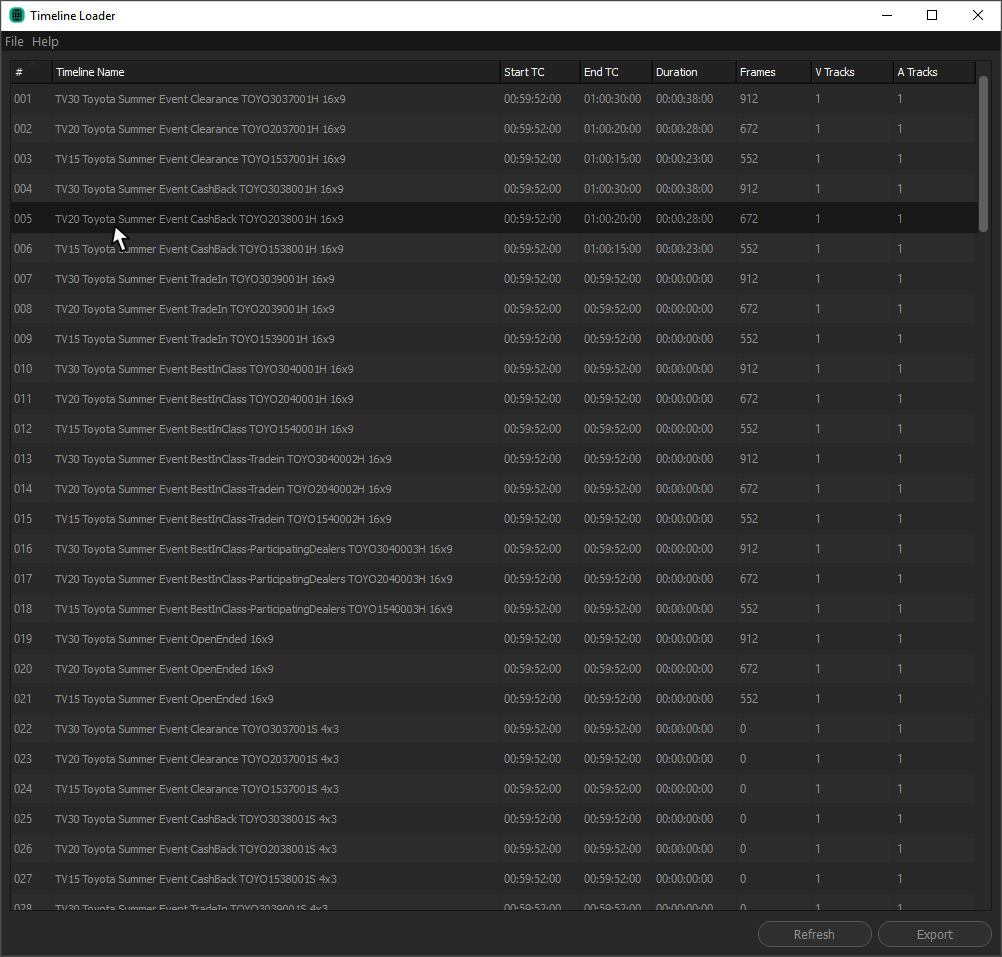Select TV15 BestInClass TOYO1540001H 16x9 timeline

click(493, 429)
